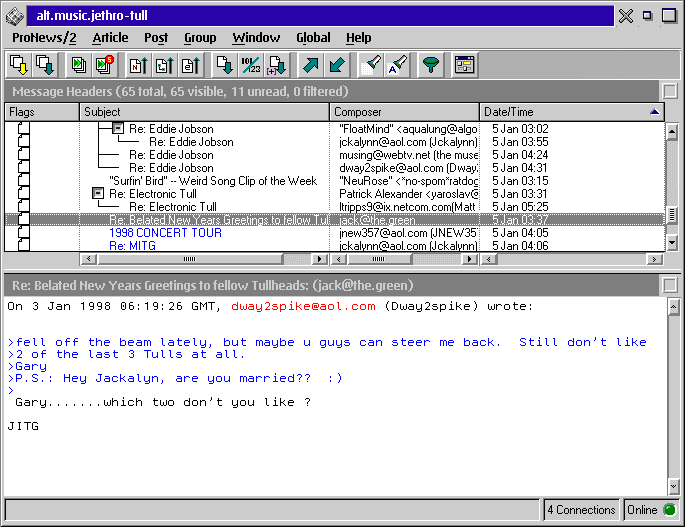Collapse the Re: Eddie Jobson thread by FloatMind

point(118,128)
